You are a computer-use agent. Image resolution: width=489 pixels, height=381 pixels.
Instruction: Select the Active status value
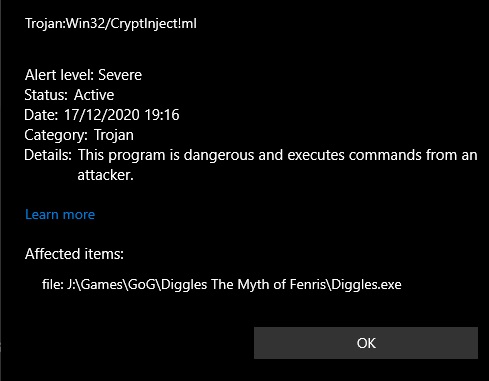94,95
